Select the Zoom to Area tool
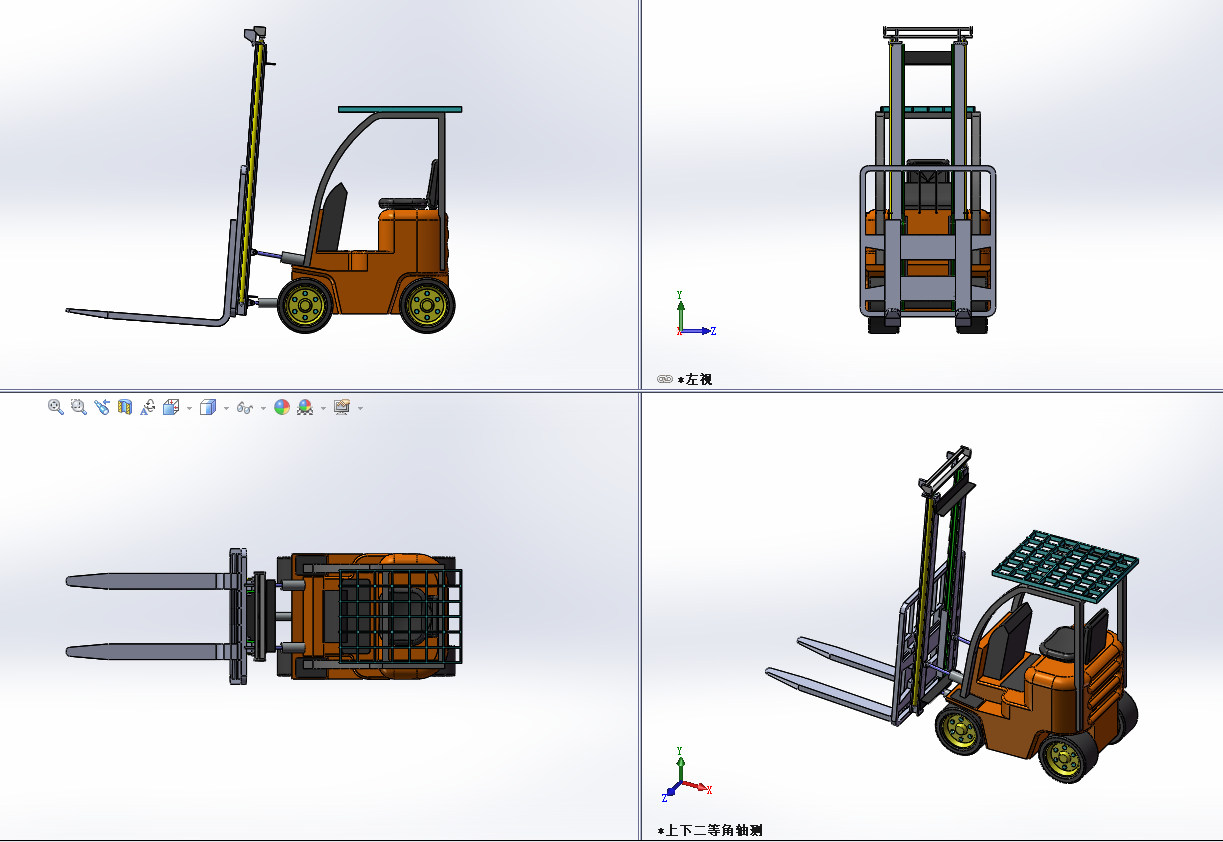Screen dimensions: 1223x842 click(x=79, y=407)
